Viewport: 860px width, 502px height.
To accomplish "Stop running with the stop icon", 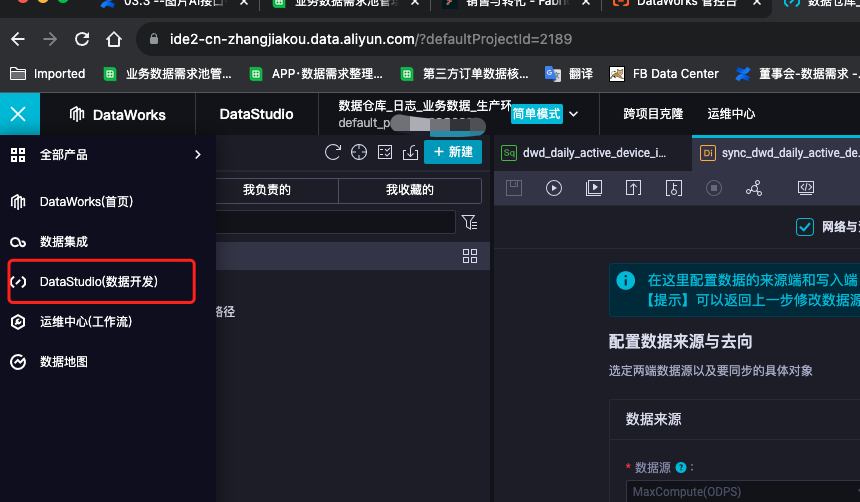I will click(x=714, y=188).
